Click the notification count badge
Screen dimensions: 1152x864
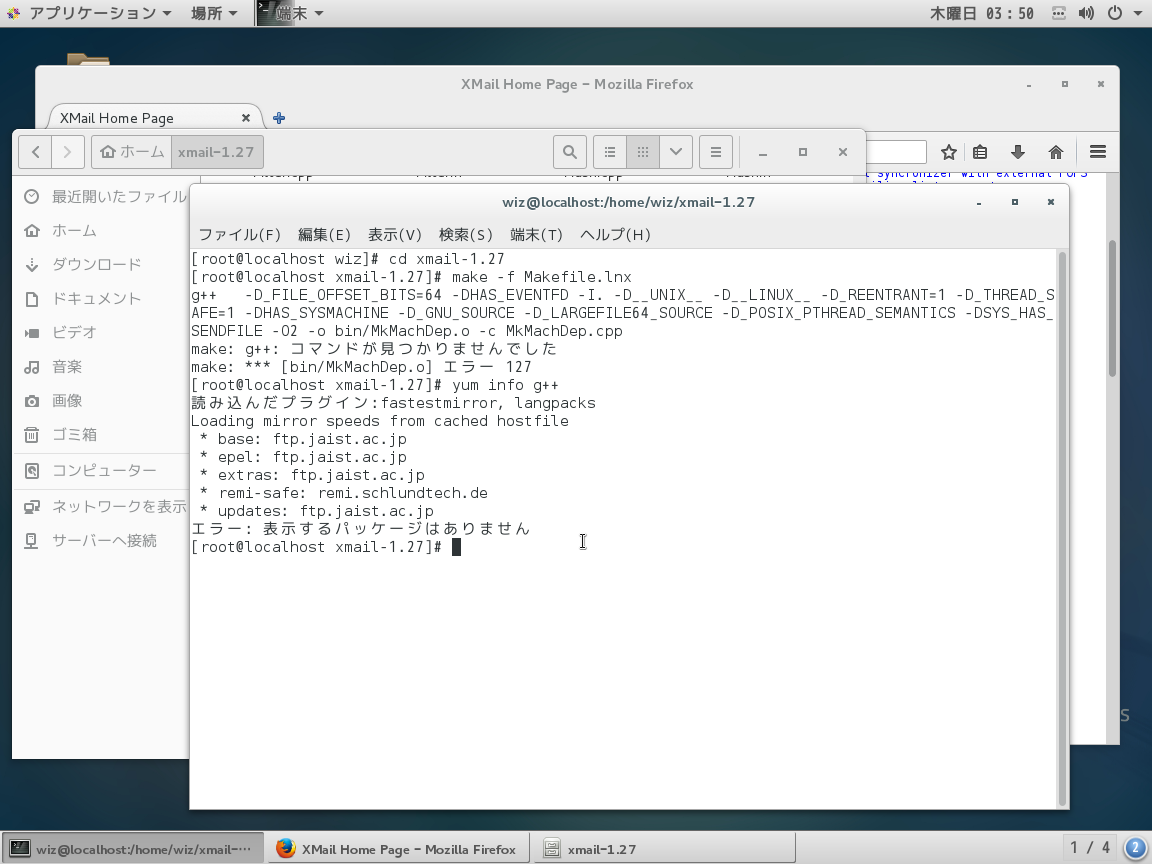[x=1135, y=848]
